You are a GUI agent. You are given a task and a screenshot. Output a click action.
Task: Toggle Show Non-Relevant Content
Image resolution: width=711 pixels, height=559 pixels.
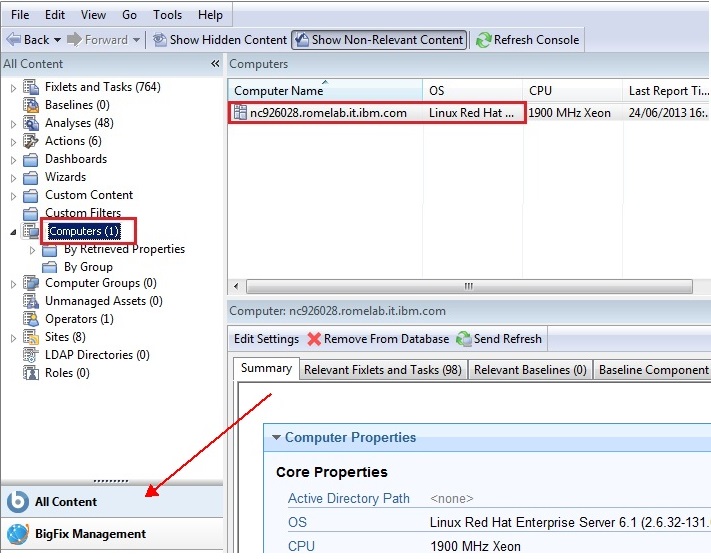point(379,40)
